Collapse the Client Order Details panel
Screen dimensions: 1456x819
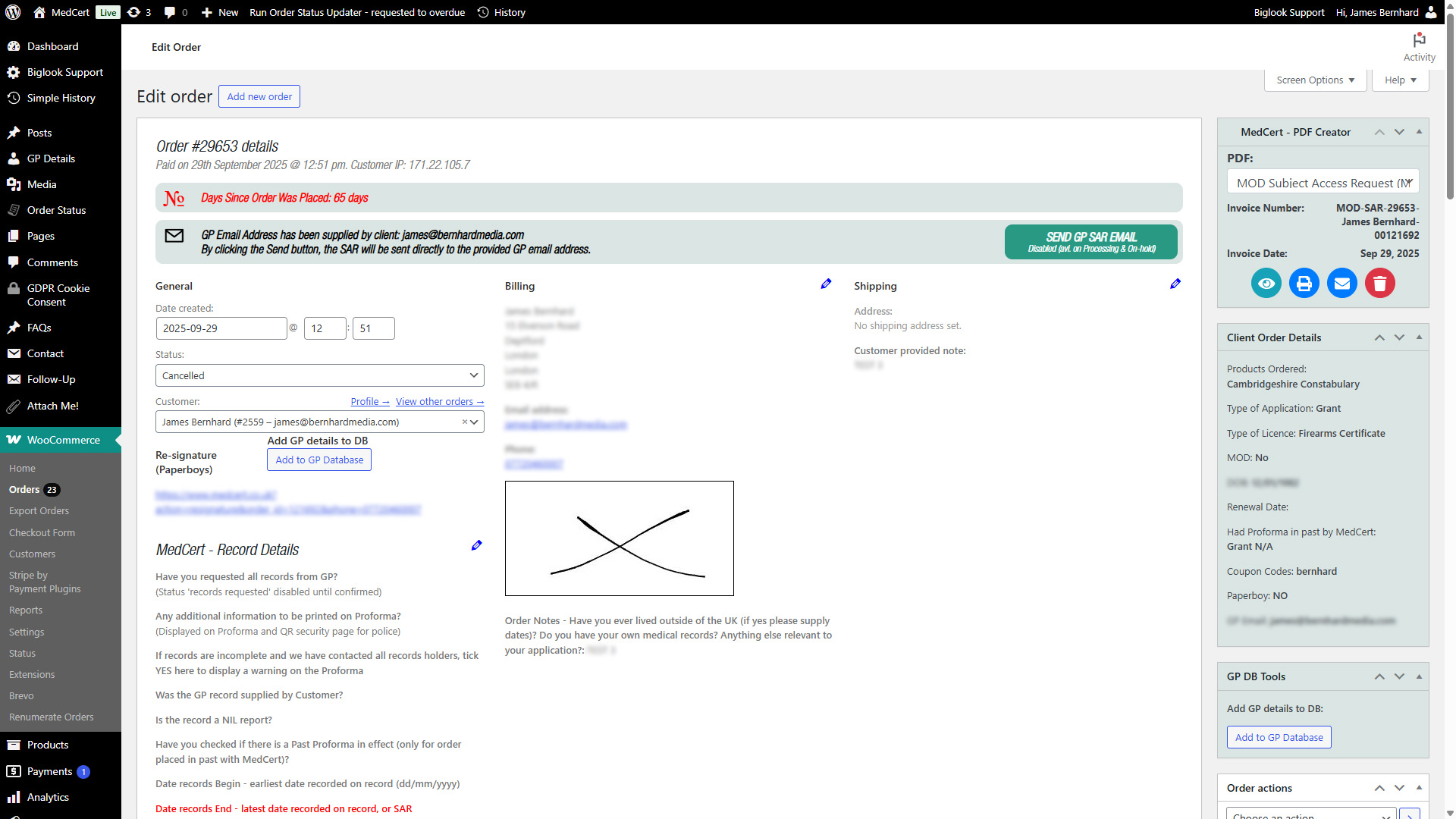point(1419,337)
